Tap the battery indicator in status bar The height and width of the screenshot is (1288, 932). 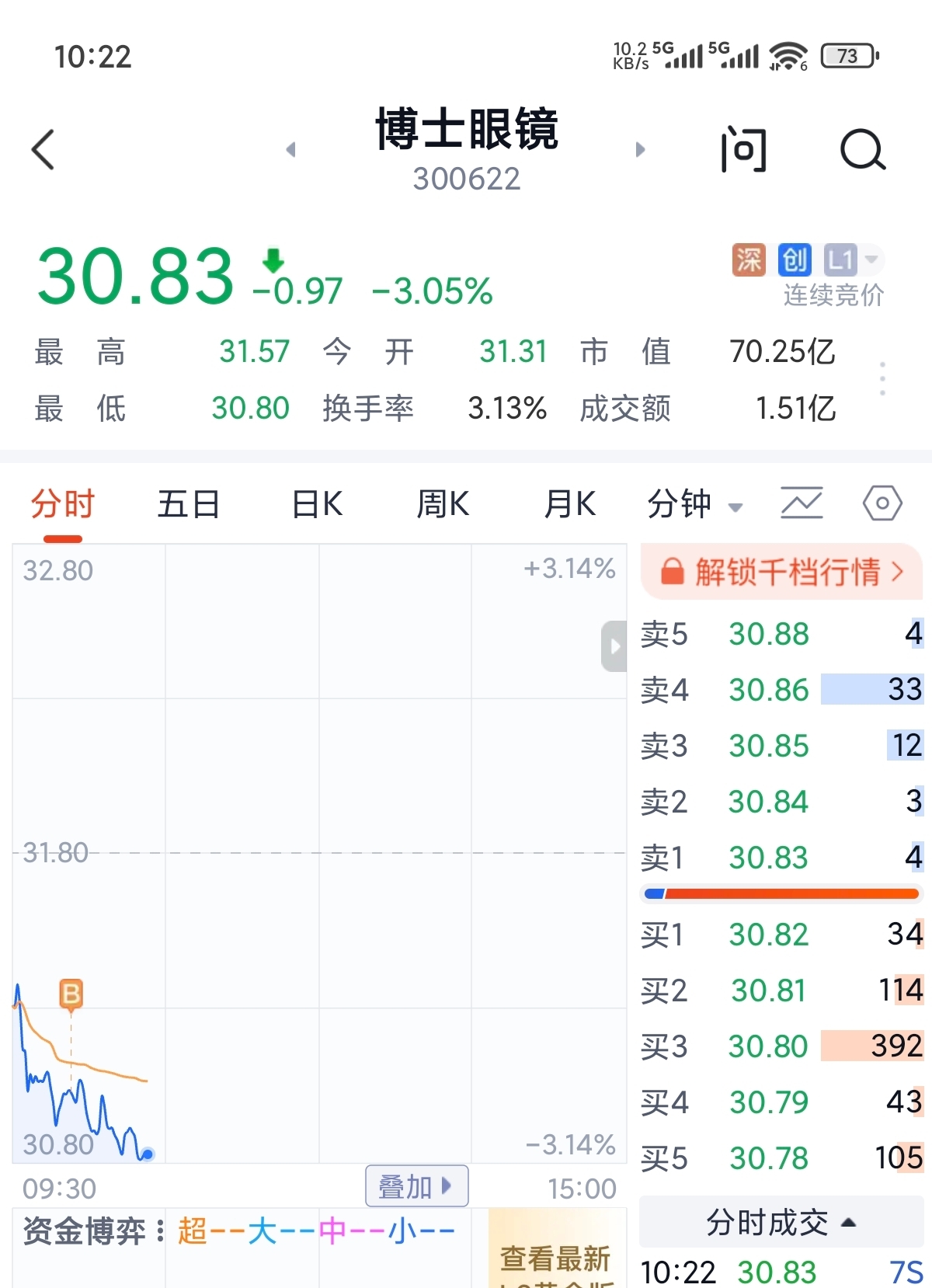(x=850, y=56)
